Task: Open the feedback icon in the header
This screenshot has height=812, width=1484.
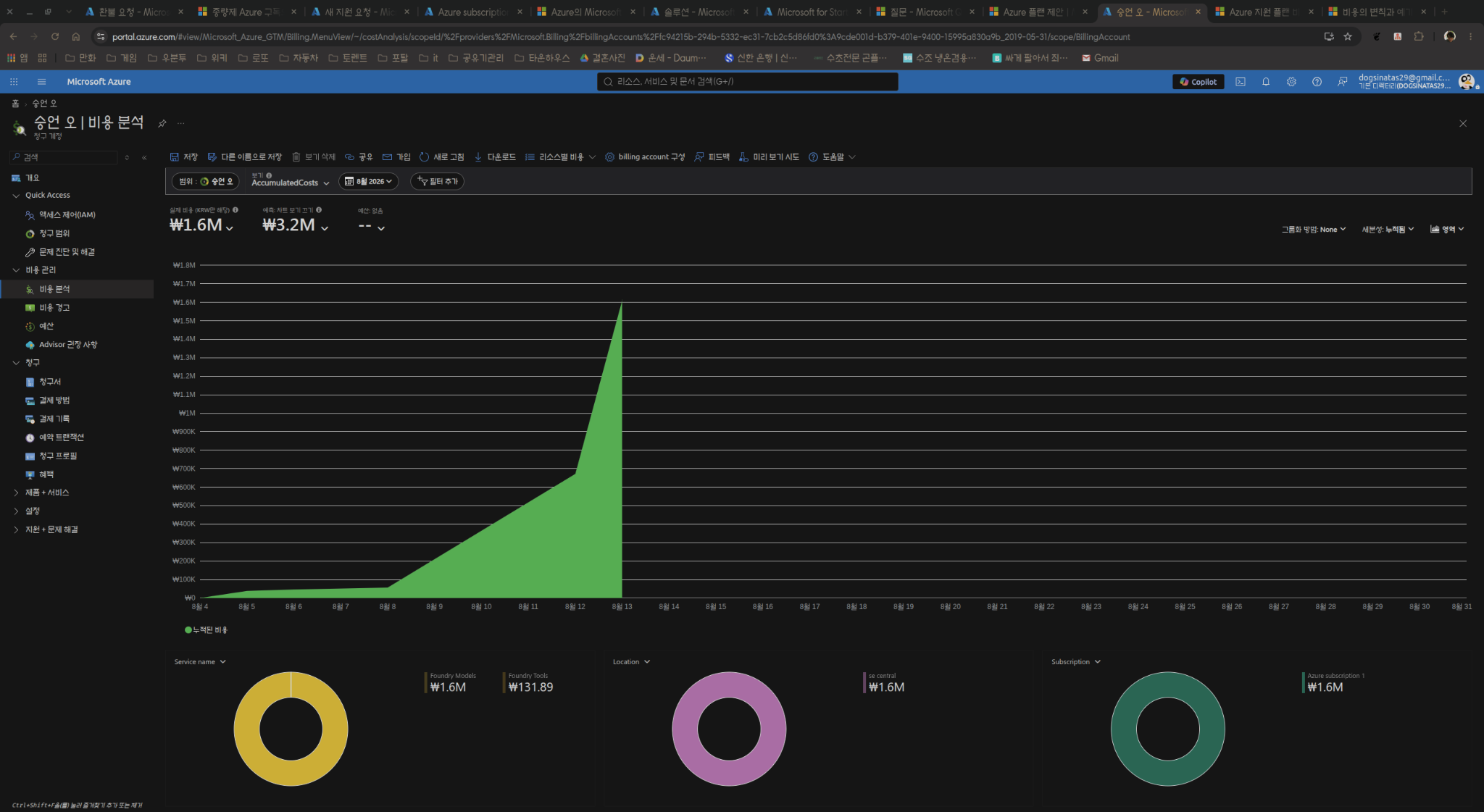Action: point(1342,82)
